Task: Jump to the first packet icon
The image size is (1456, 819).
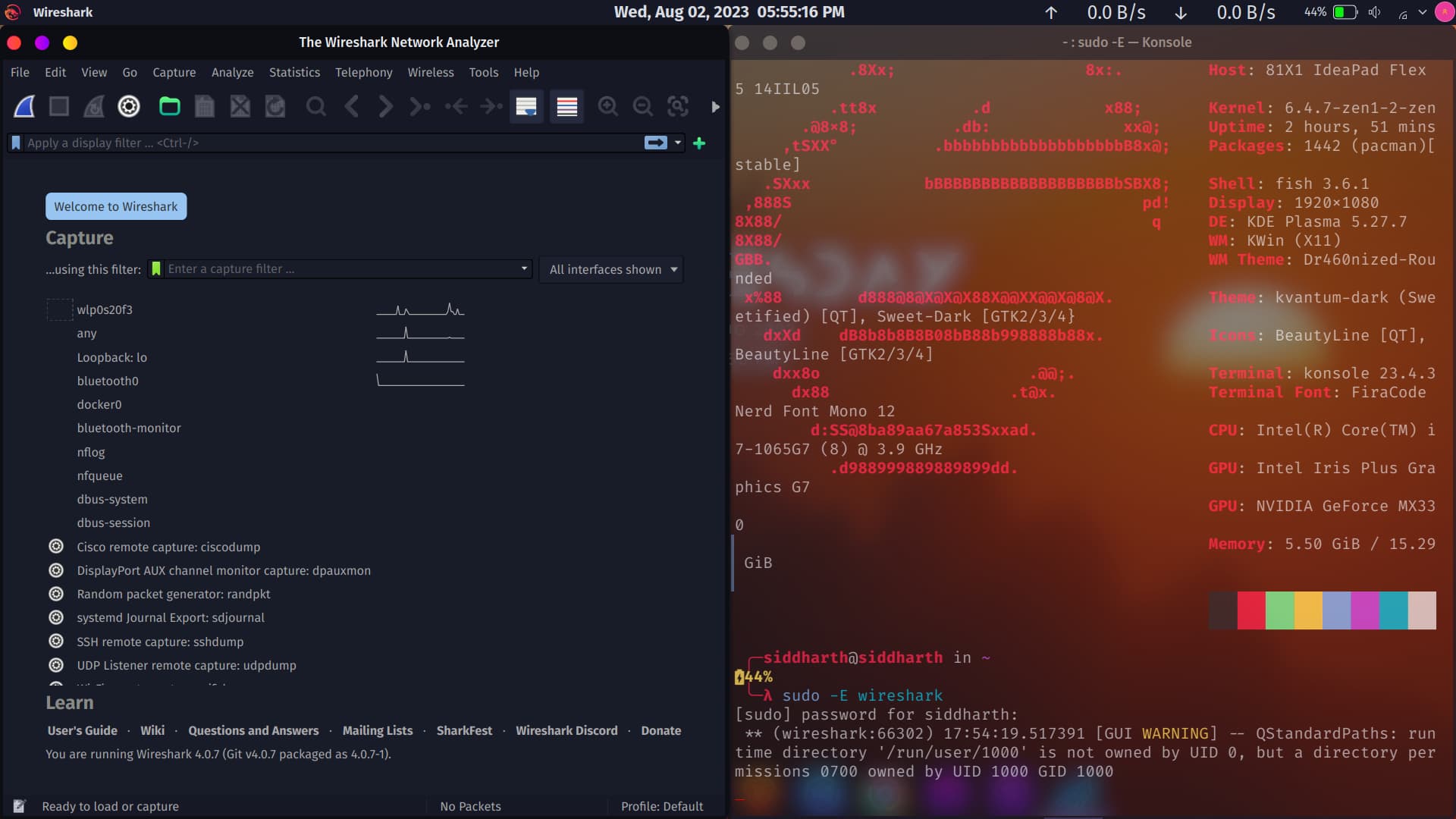Action: pyautogui.click(x=456, y=107)
